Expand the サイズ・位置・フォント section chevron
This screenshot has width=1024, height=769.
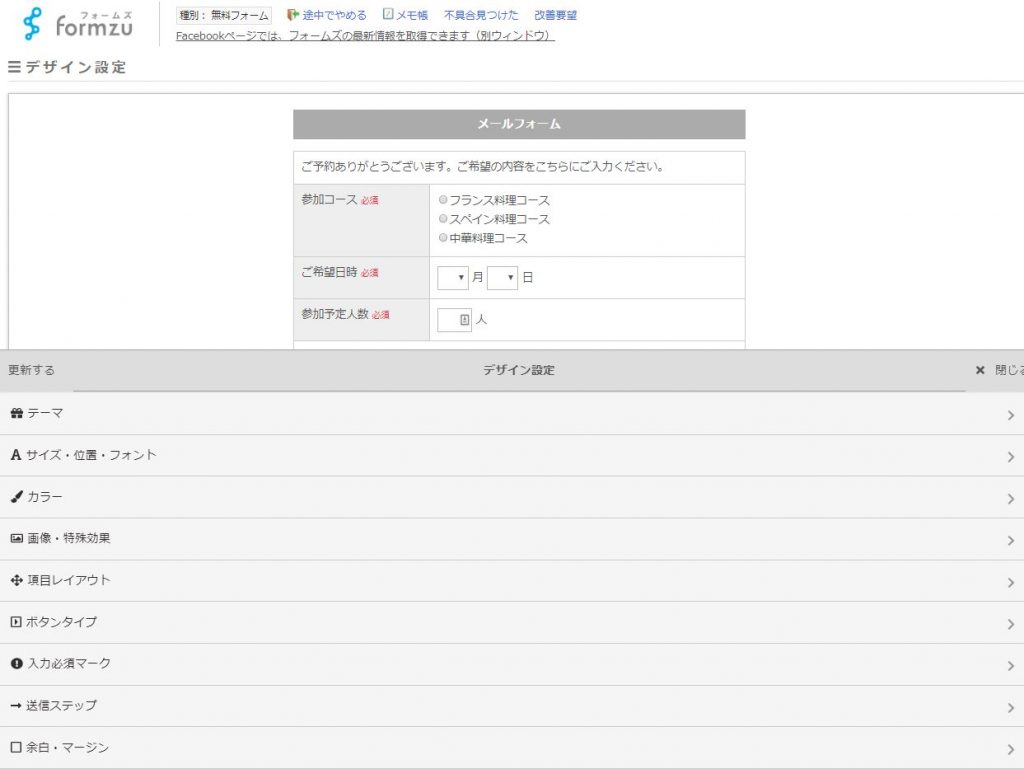point(1011,457)
